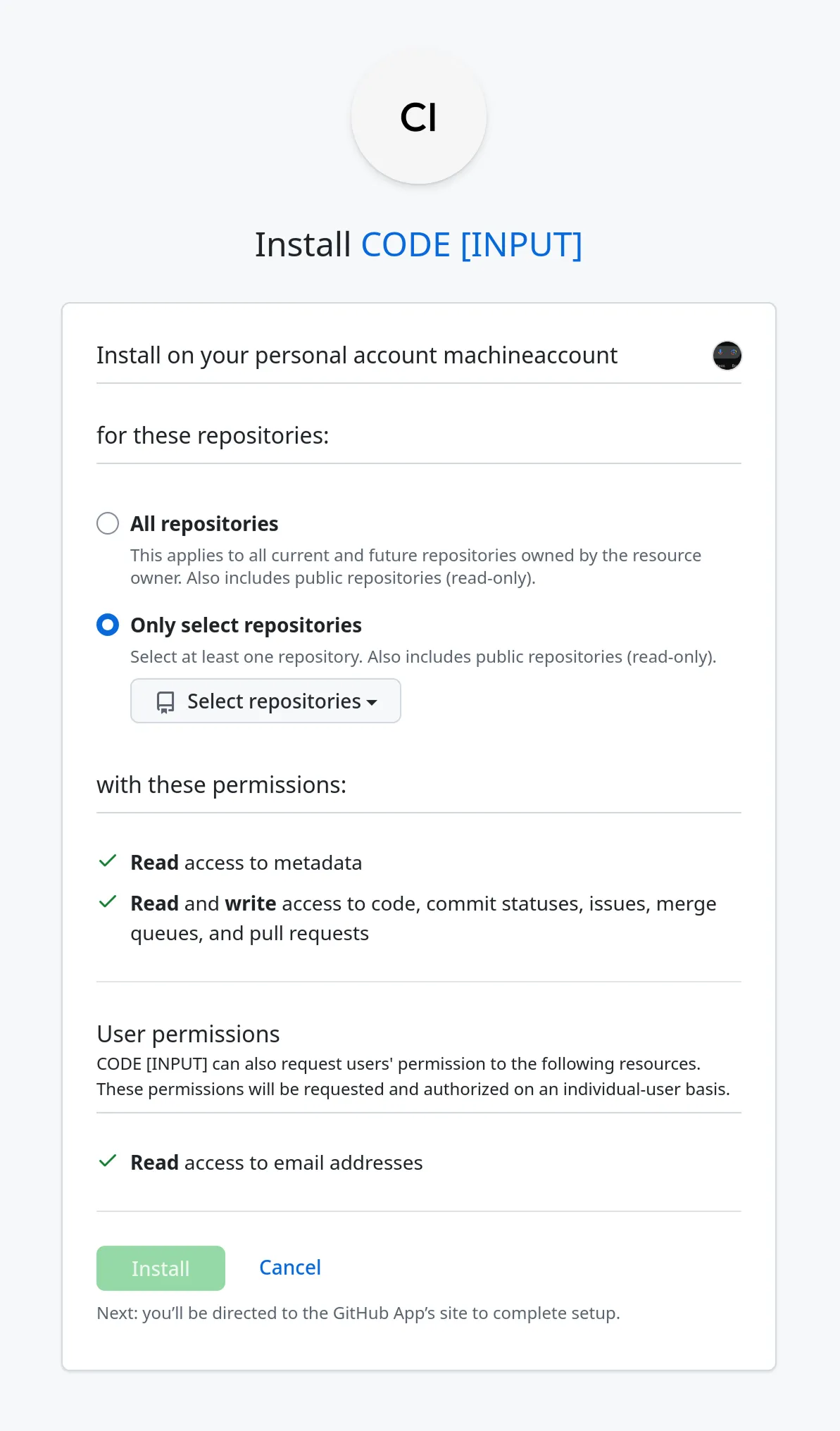
Task: Click the checkmark beside metadata read access
Action: [108, 861]
